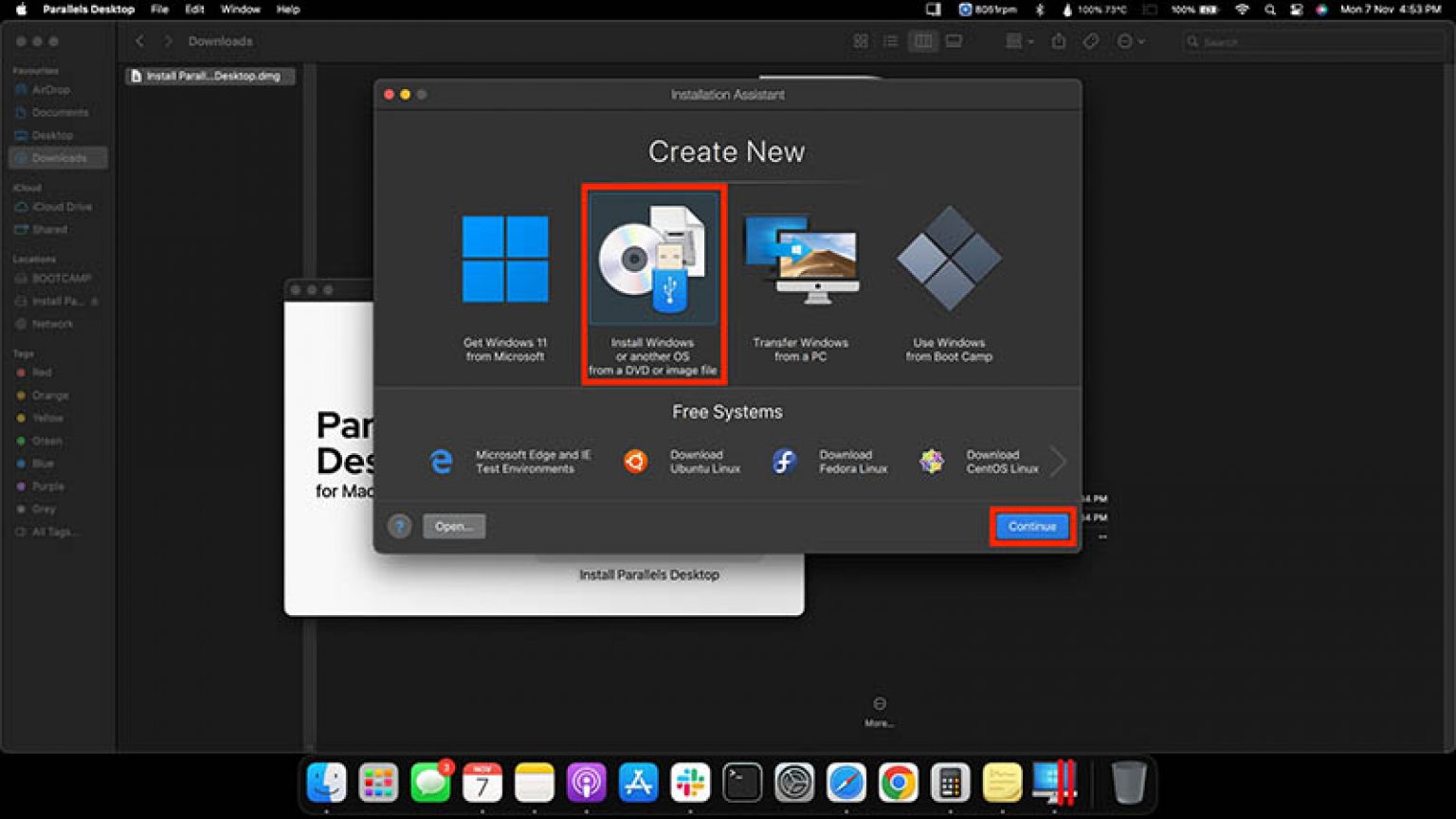This screenshot has width=1456, height=819.
Task: Open the File menu
Action: click(x=159, y=9)
